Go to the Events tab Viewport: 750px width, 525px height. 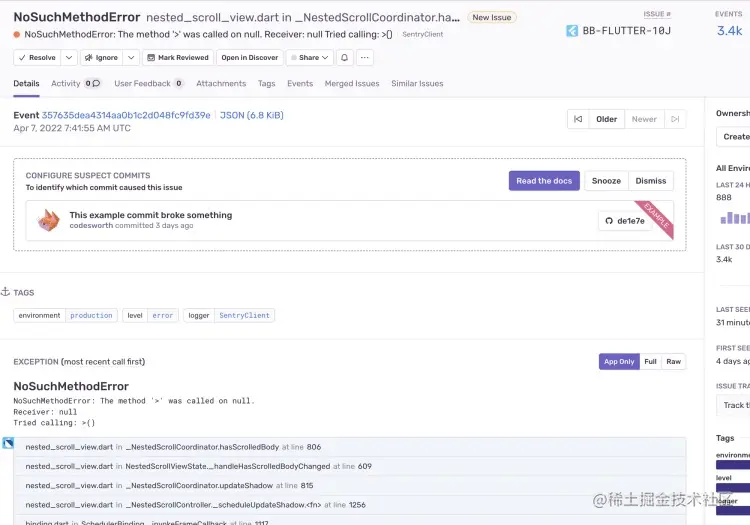click(300, 83)
